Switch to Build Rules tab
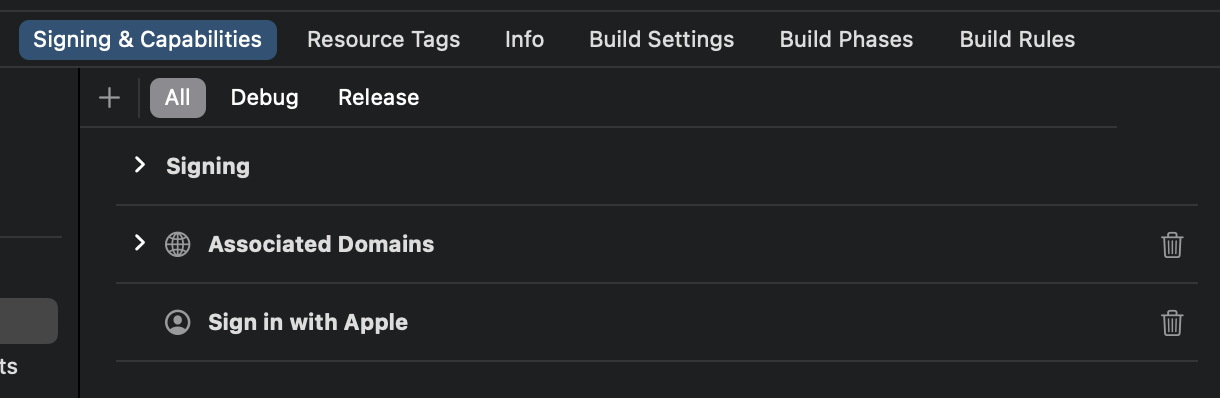This screenshot has height=398, width=1220. click(x=1017, y=40)
